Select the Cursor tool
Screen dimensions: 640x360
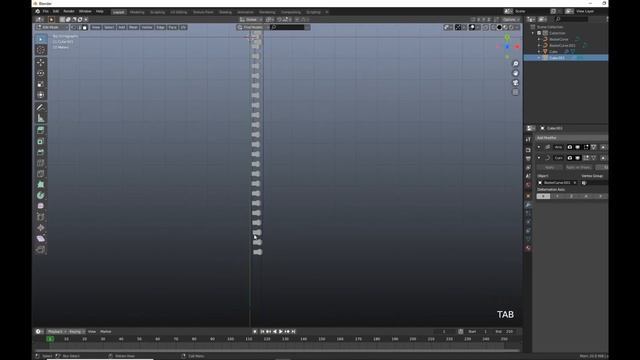point(41,50)
